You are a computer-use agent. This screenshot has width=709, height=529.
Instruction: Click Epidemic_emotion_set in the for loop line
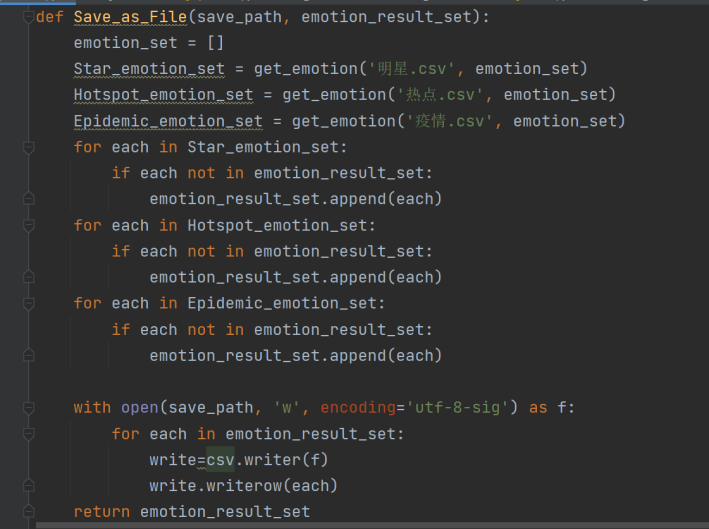click(282, 303)
